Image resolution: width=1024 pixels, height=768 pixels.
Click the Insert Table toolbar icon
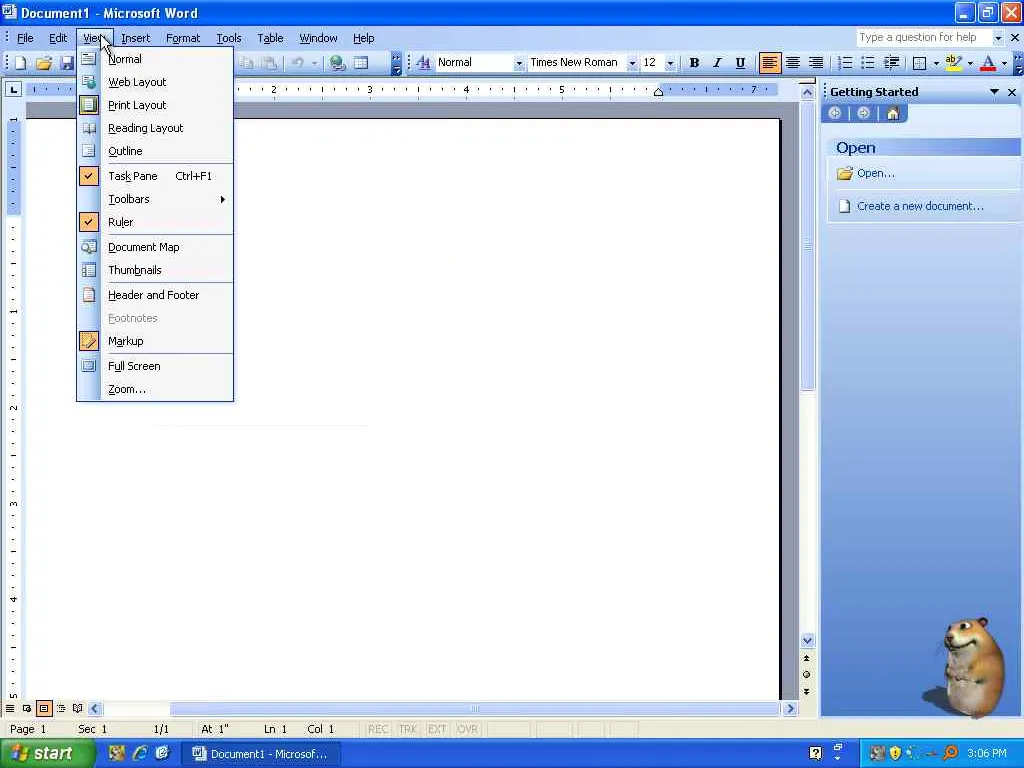point(360,63)
